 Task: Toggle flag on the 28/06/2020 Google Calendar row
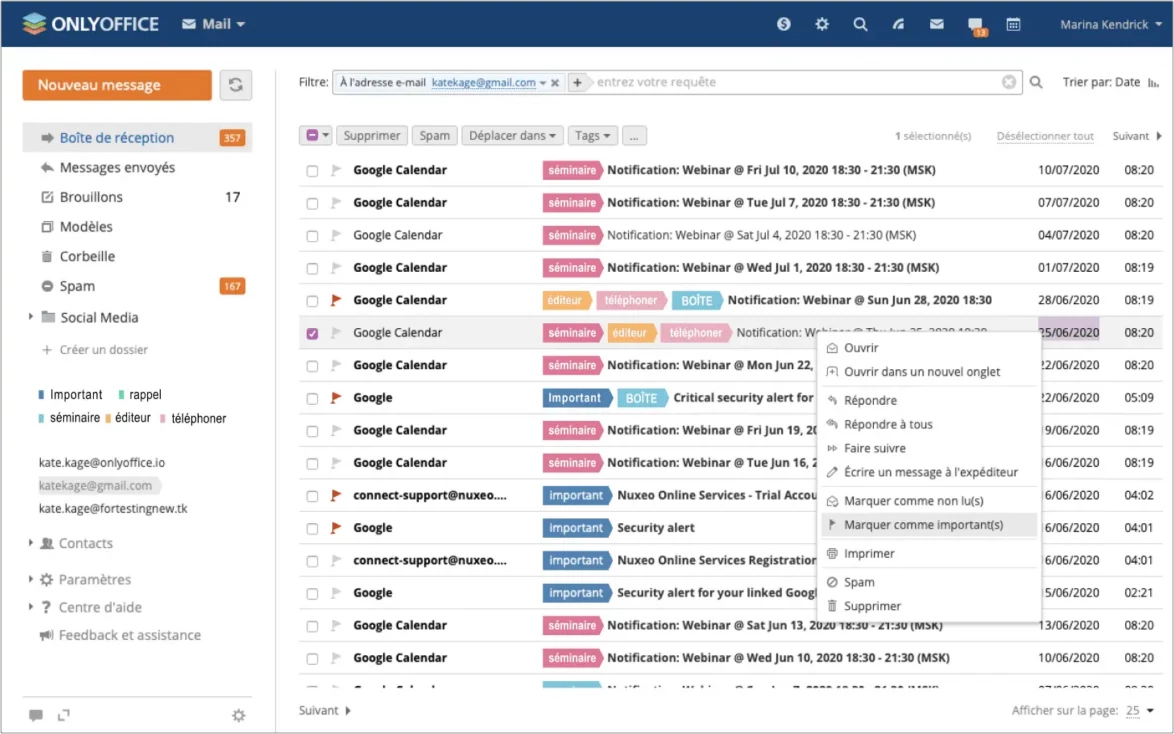(336, 300)
